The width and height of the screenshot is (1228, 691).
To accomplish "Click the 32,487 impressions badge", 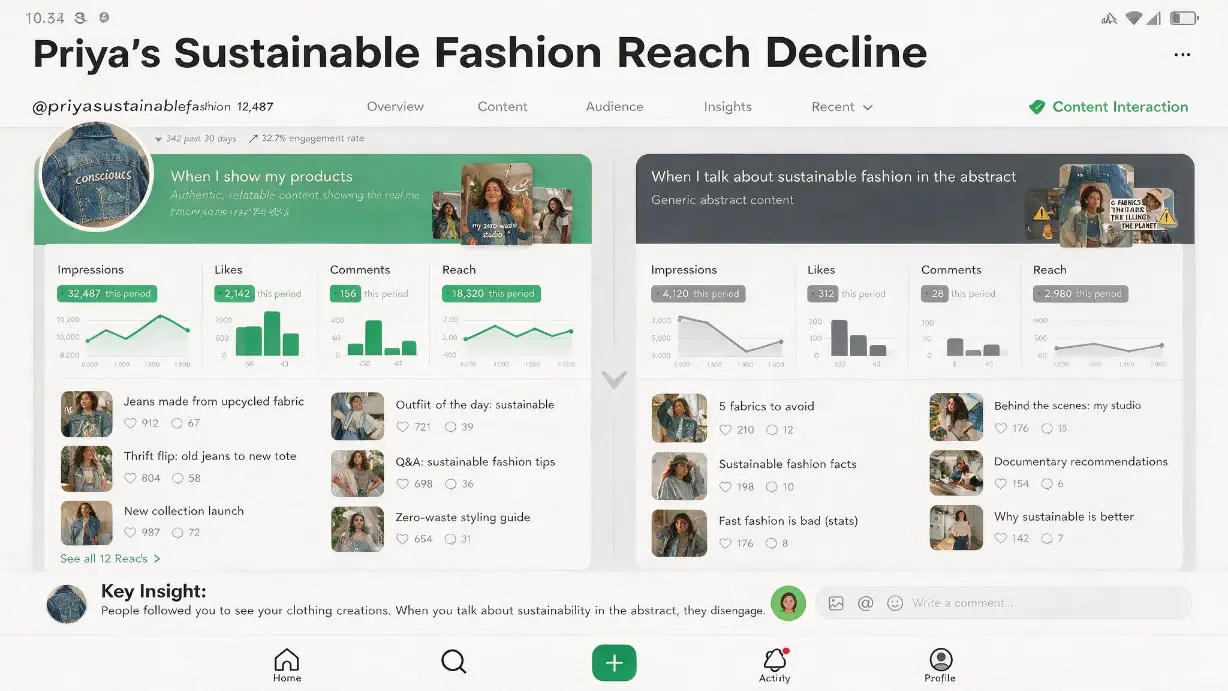I will [107, 294].
